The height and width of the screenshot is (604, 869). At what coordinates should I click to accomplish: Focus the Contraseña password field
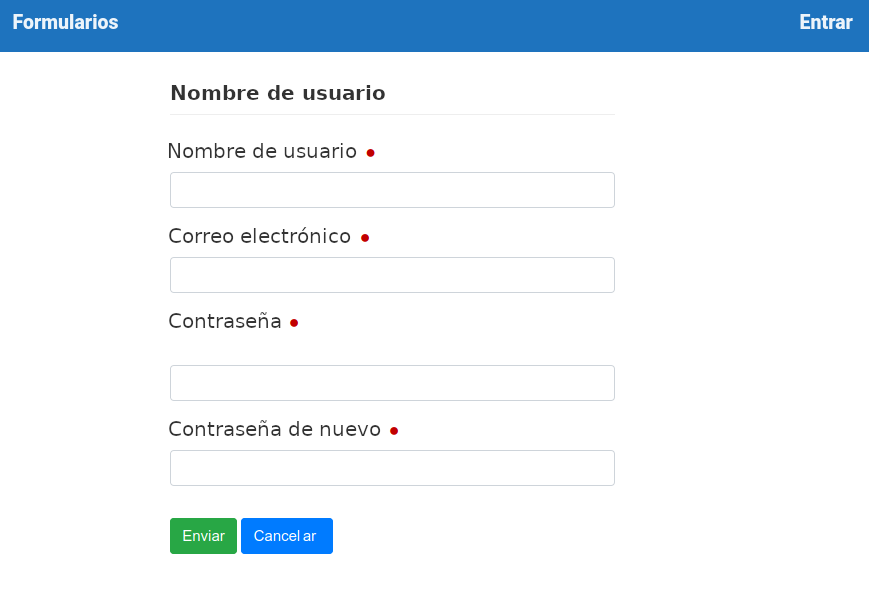392,383
